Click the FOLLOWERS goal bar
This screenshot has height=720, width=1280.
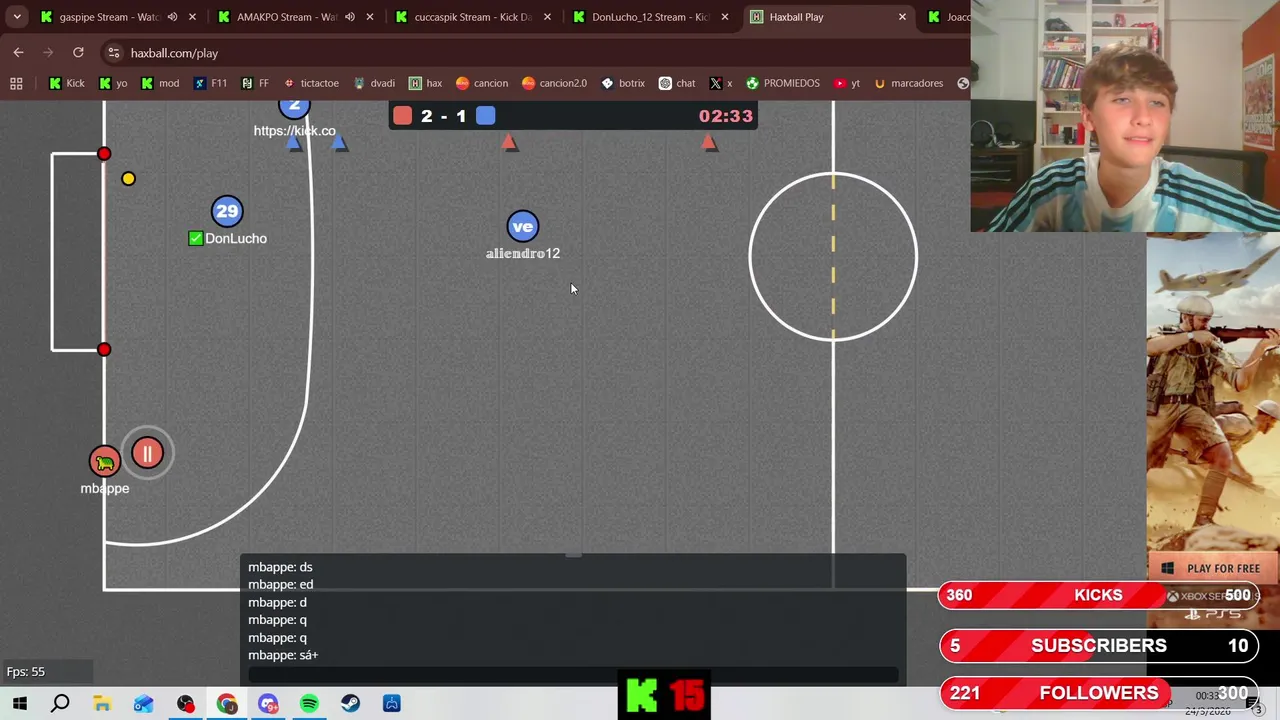tap(1098, 692)
